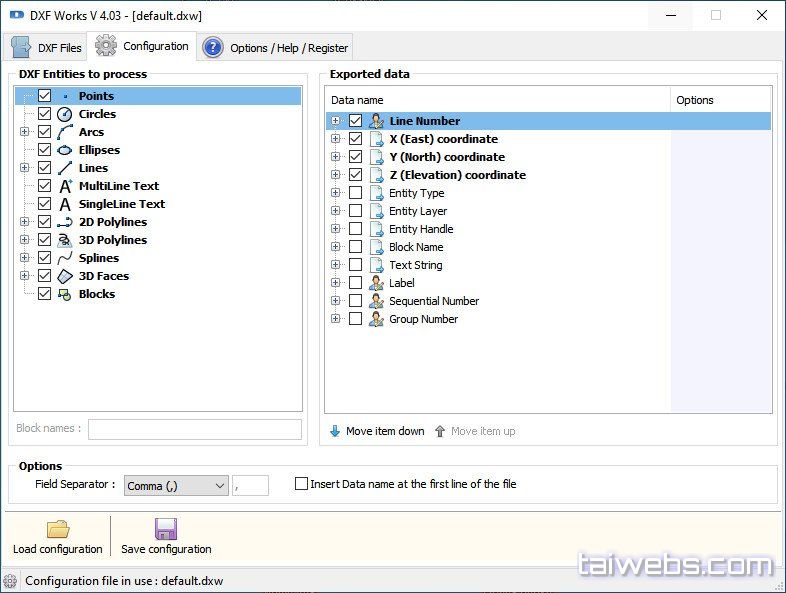This screenshot has height=593, width=786.
Task: Click the Load configuration button
Action: [x=57, y=537]
